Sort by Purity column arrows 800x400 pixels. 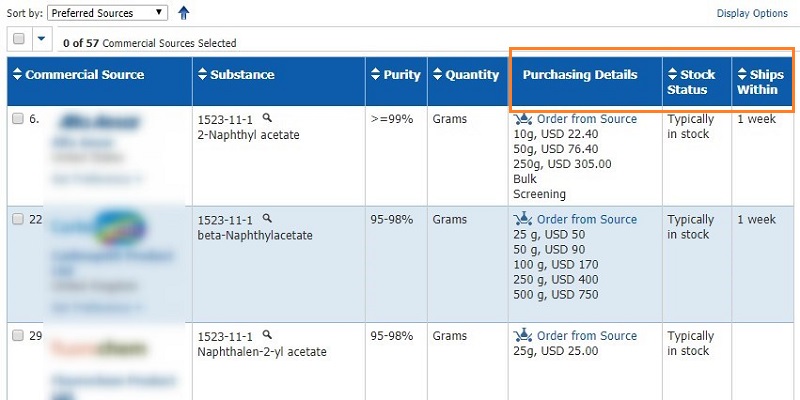point(374,75)
